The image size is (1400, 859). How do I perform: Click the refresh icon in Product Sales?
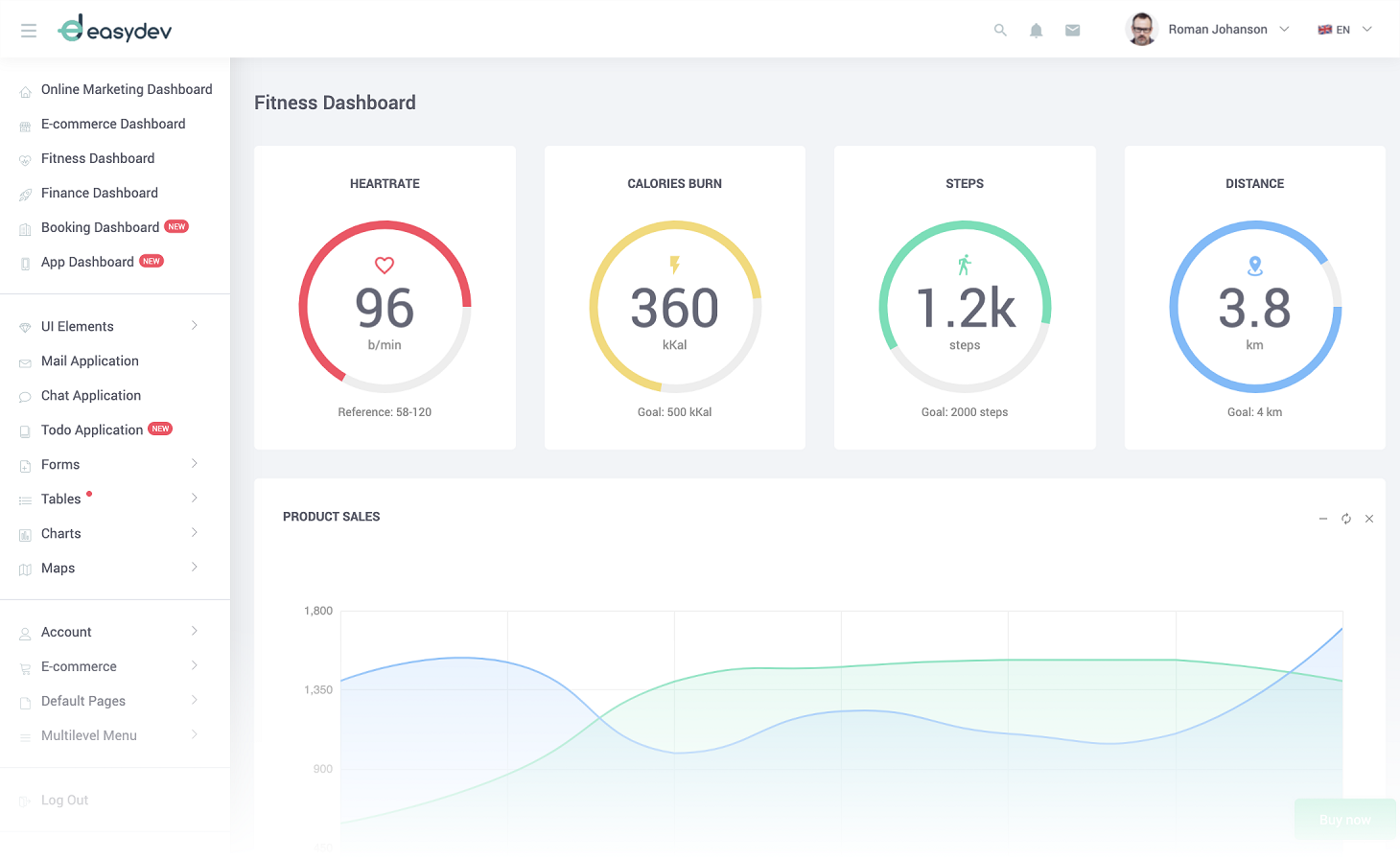pos(1346,519)
